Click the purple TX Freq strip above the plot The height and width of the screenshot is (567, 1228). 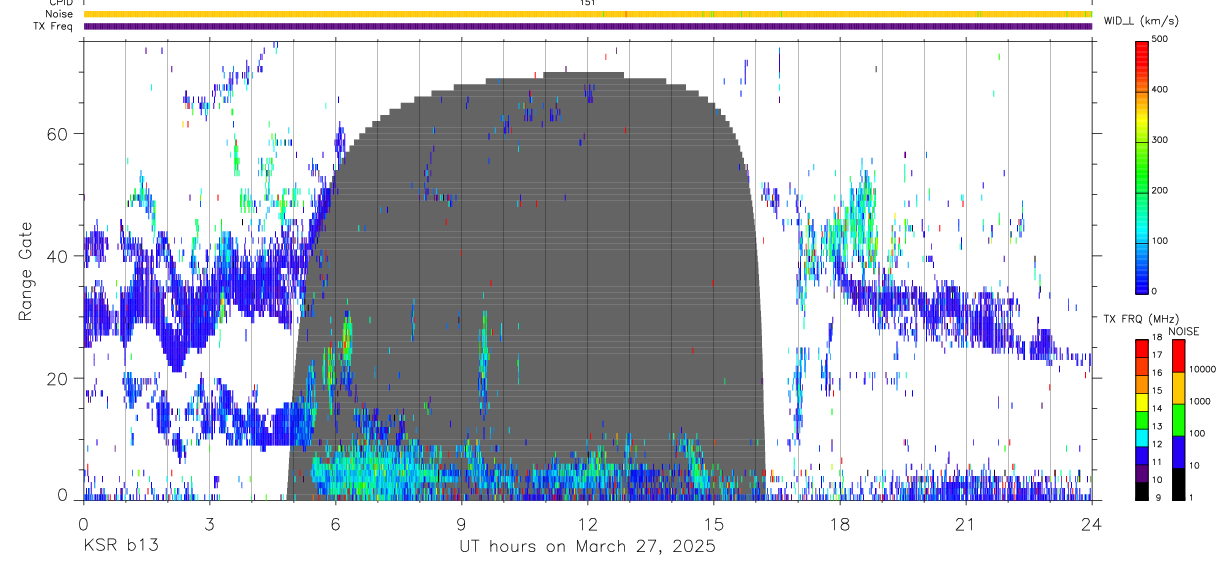tap(588, 26)
